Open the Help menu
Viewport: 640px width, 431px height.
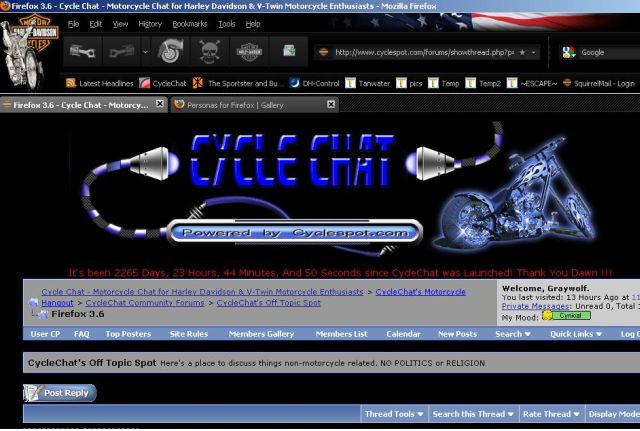(x=253, y=24)
